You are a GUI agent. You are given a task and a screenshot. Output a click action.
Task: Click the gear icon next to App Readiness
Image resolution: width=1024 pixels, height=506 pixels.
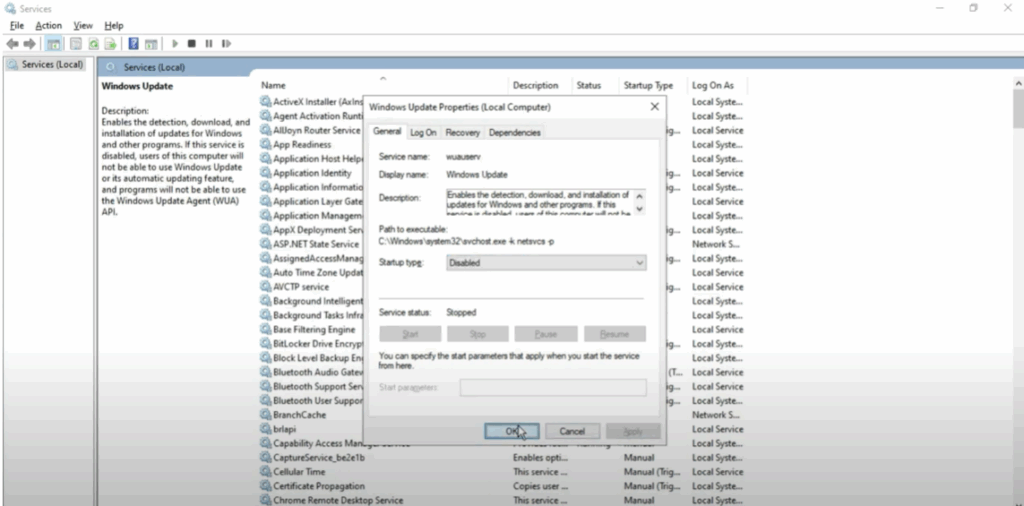(x=265, y=144)
